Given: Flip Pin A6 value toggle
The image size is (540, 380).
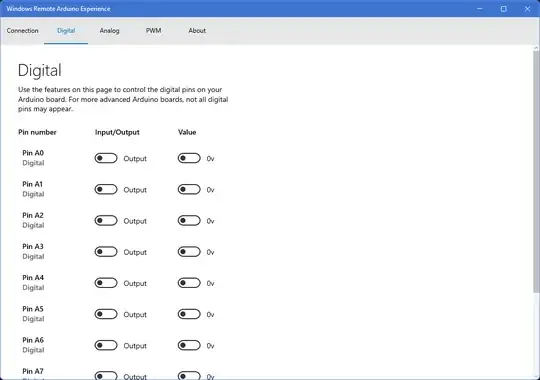Looking at the screenshot, I should coord(189,346).
